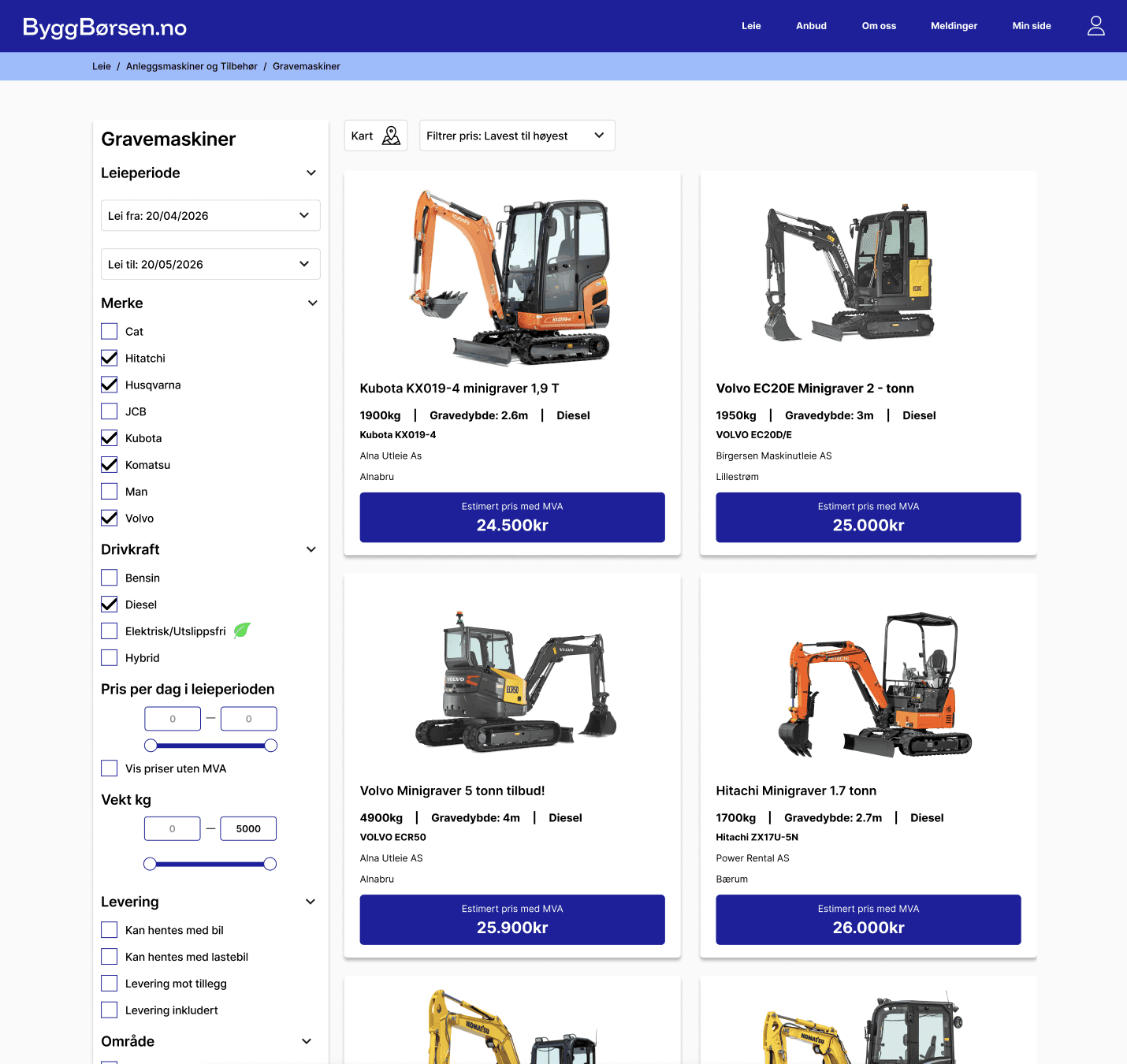The height and width of the screenshot is (1064, 1127).
Task: Focus the maximum price per day field
Action: tap(249, 719)
